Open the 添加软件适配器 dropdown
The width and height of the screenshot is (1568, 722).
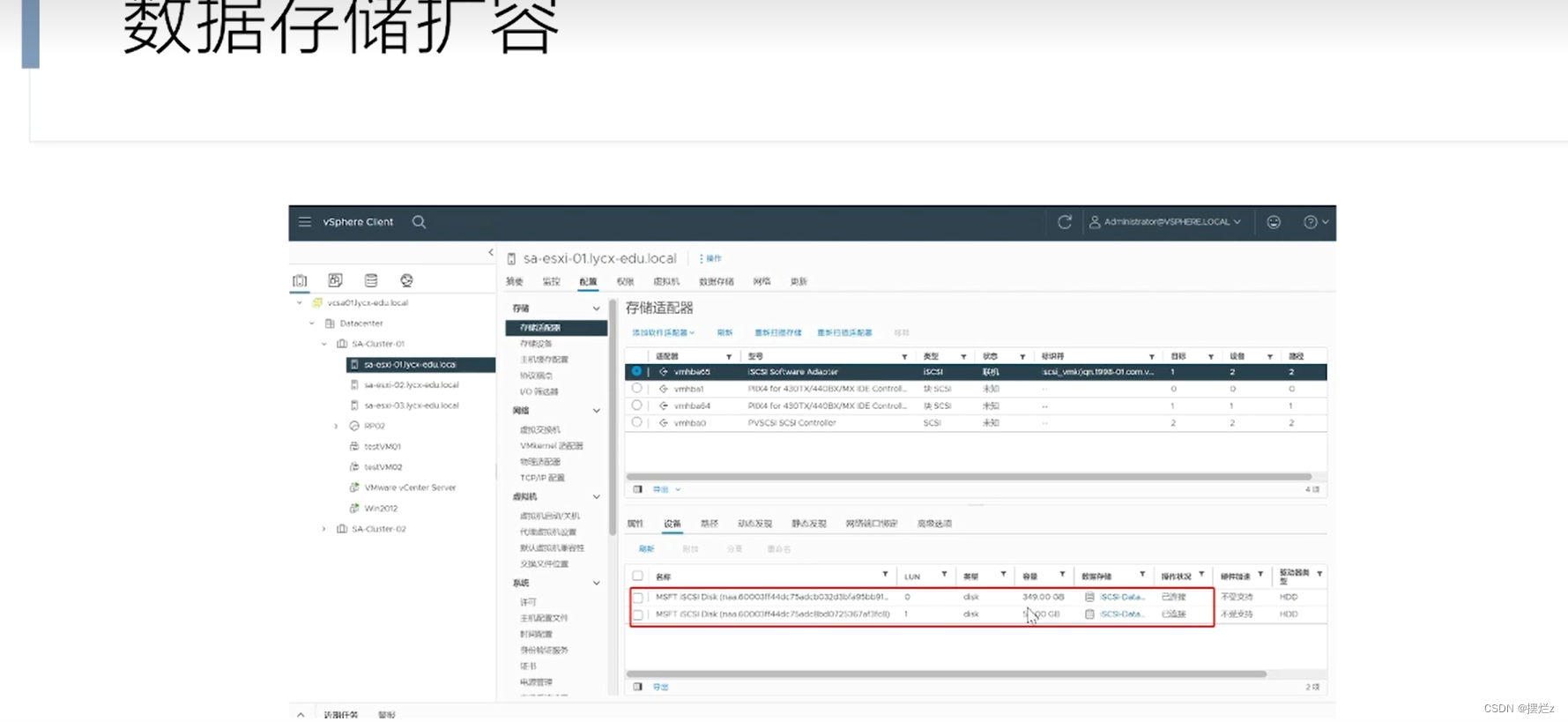[x=664, y=332]
